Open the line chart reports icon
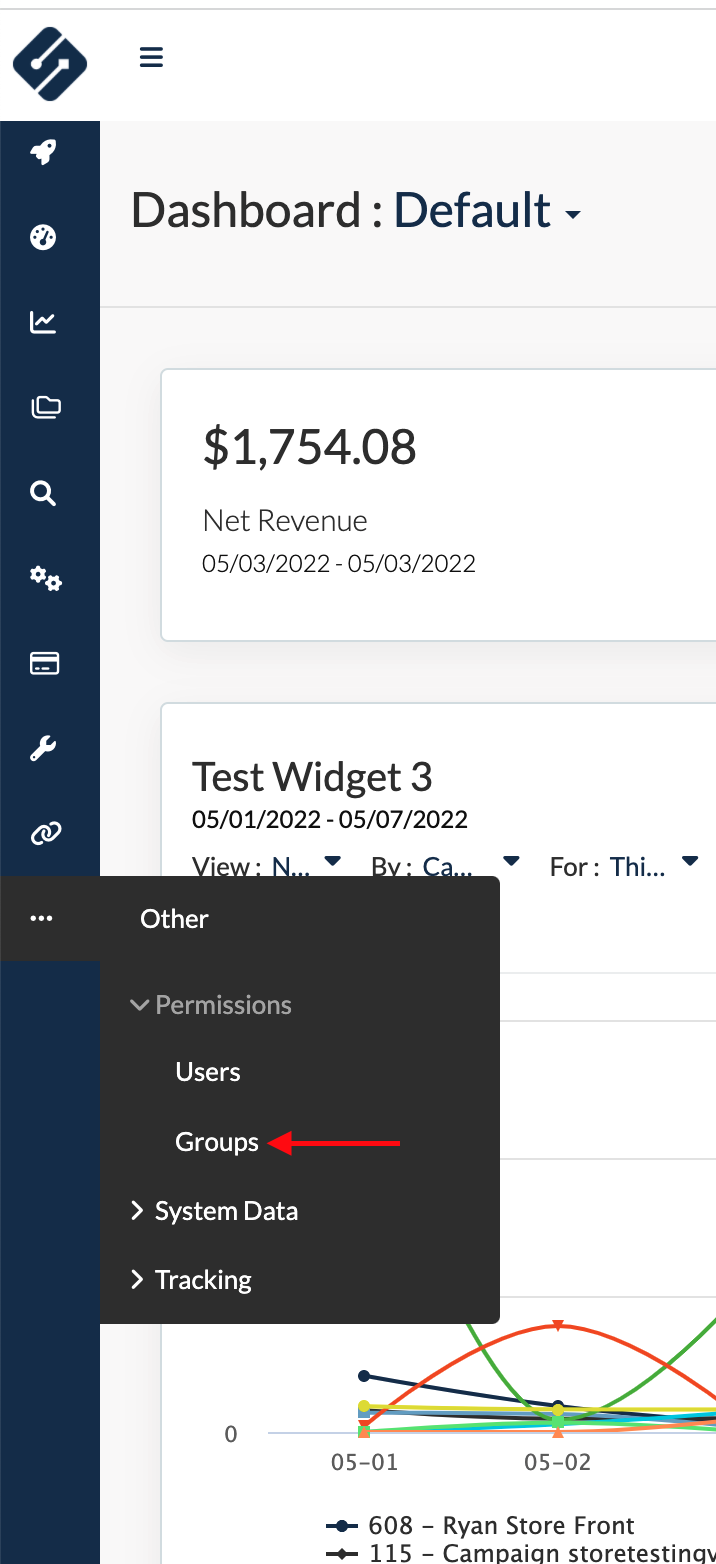The height and width of the screenshot is (1564, 716). (x=43, y=322)
